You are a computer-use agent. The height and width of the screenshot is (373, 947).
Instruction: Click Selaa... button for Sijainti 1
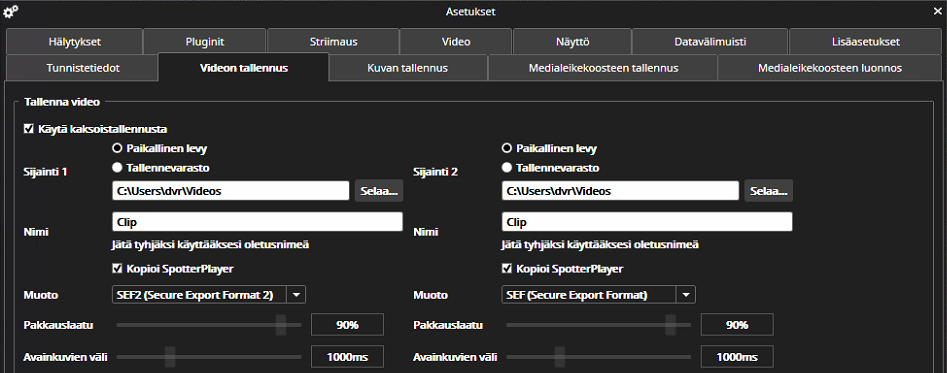tap(379, 191)
